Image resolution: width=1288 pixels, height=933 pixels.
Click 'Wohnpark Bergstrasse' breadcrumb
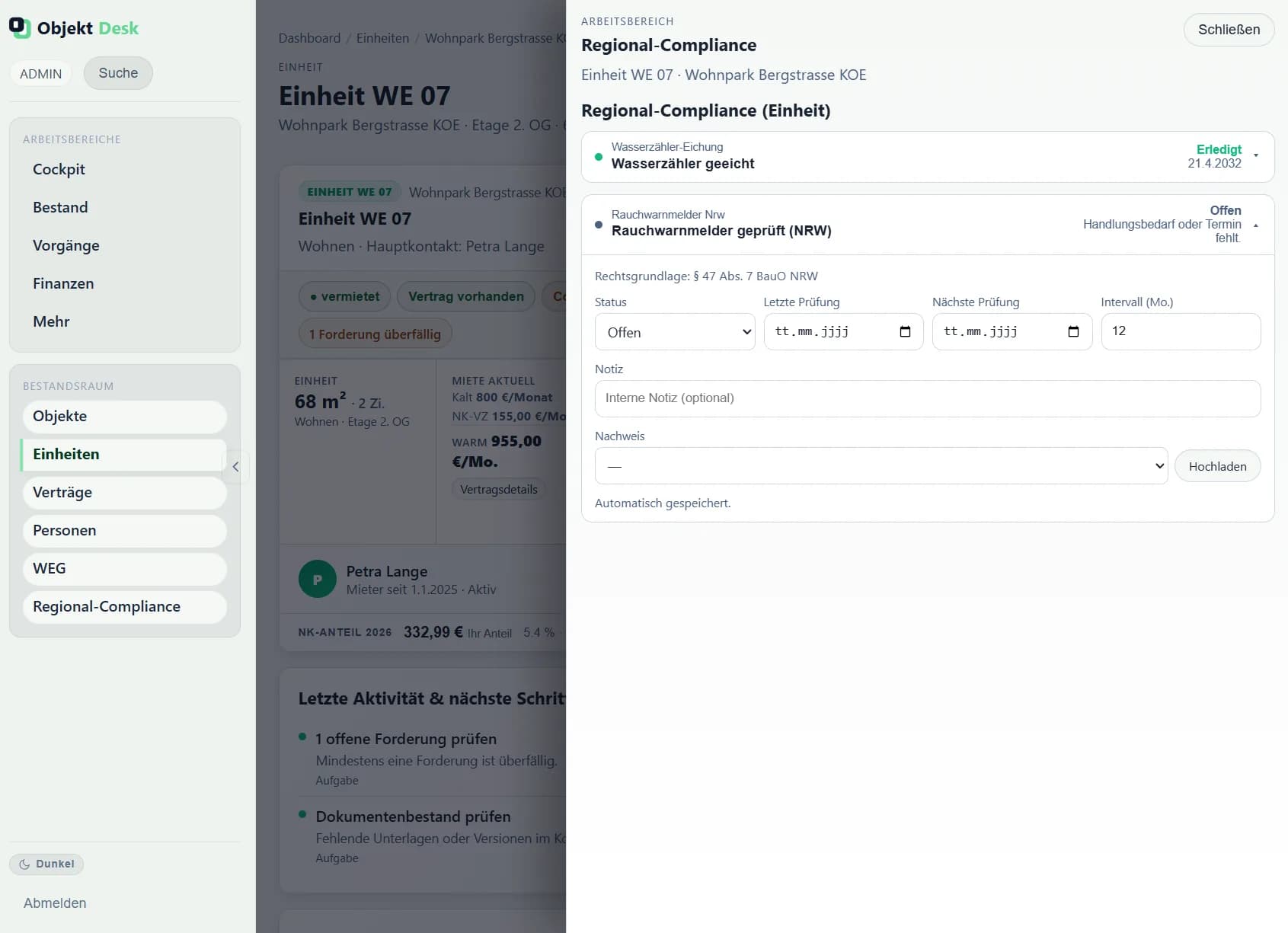(x=495, y=38)
